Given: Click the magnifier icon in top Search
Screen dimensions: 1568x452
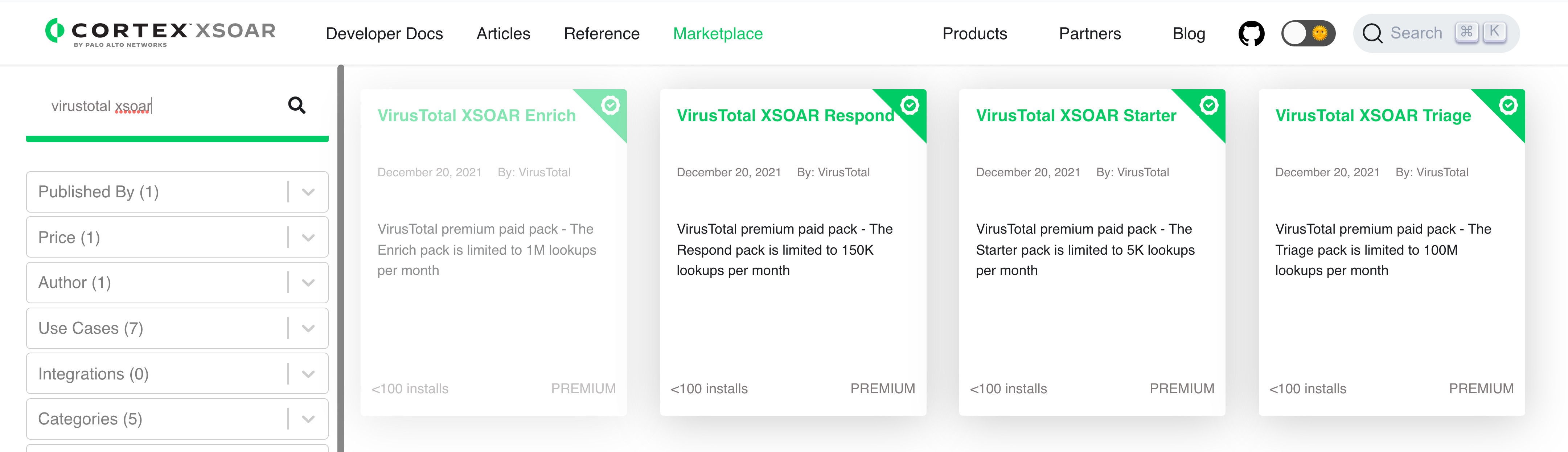Looking at the screenshot, I should pos(1372,33).
